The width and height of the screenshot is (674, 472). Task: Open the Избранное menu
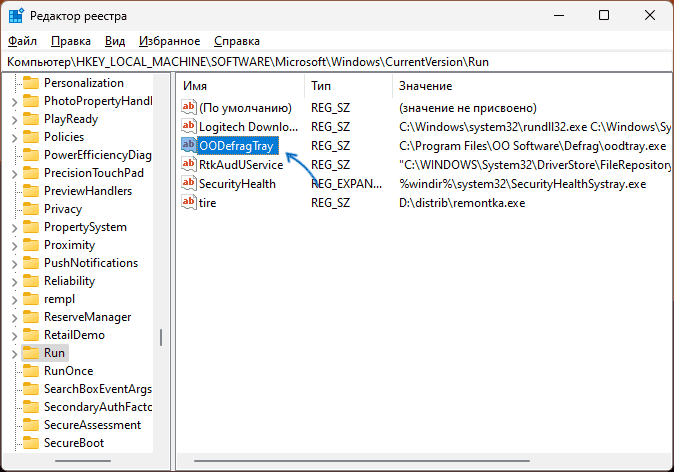pyautogui.click(x=170, y=41)
